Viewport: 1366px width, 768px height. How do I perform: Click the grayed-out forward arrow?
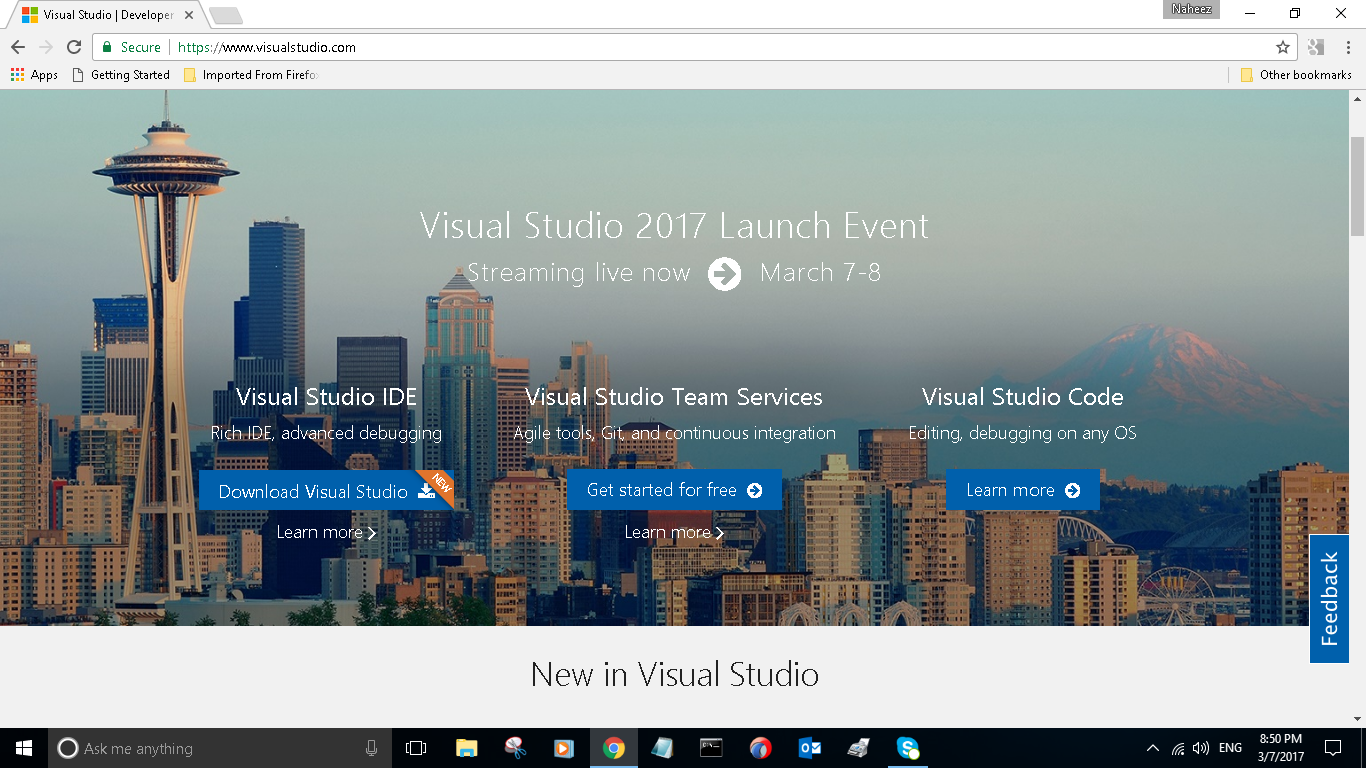(x=46, y=47)
